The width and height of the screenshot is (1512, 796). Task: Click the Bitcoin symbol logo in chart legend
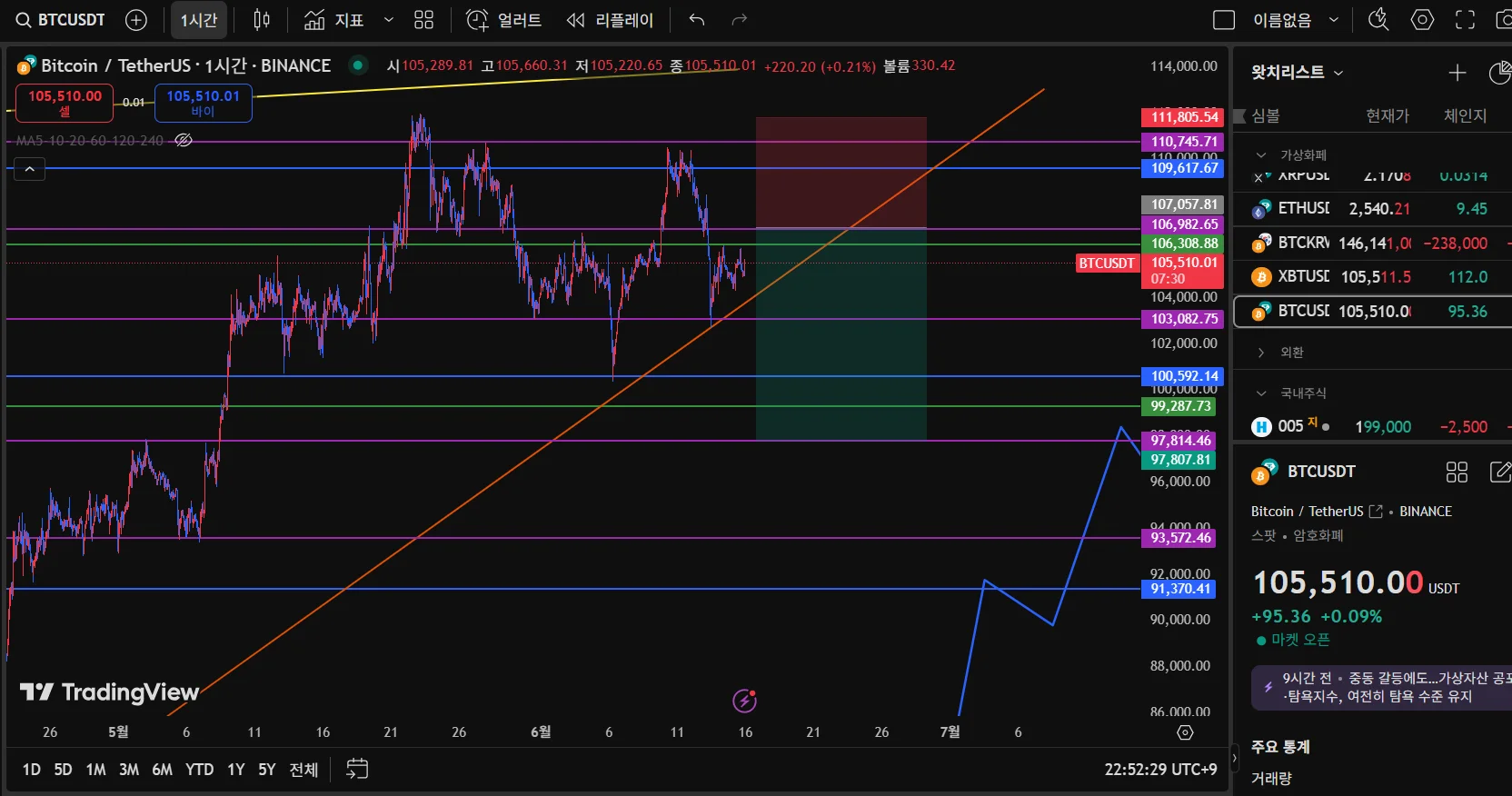(x=26, y=65)
